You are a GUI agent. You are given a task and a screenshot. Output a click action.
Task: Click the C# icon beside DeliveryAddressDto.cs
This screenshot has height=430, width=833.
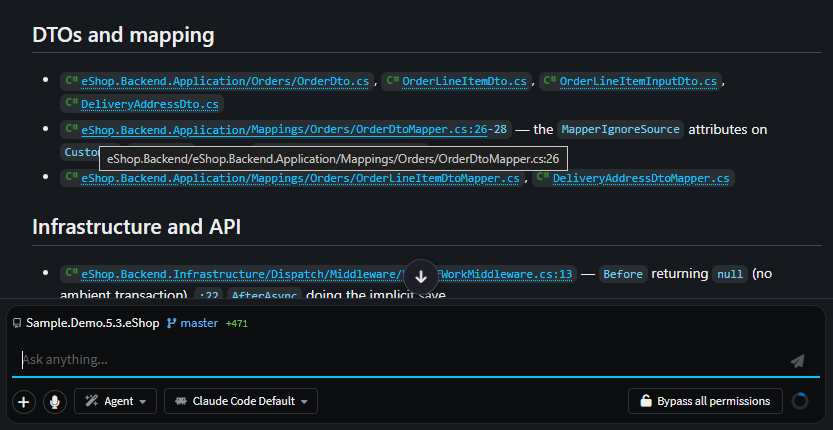71,104
